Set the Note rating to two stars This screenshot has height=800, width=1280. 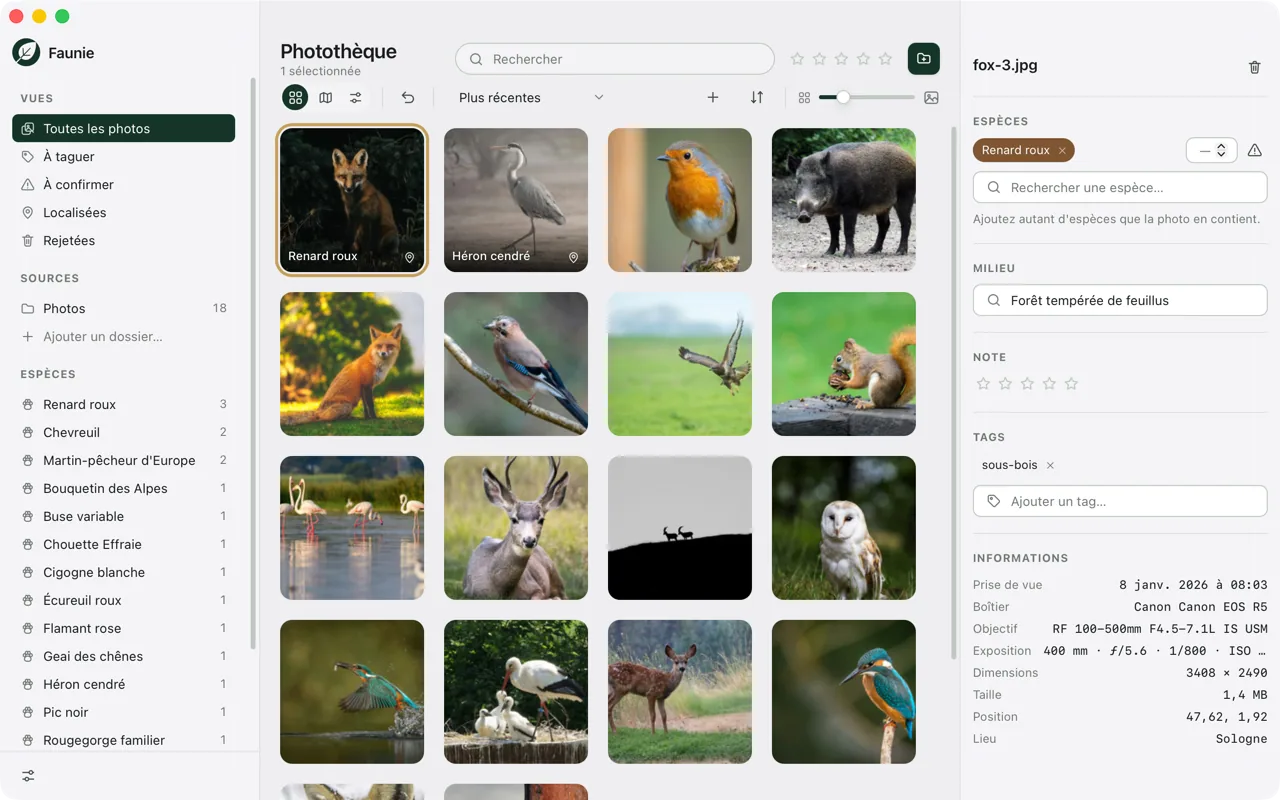point(1005,384)
